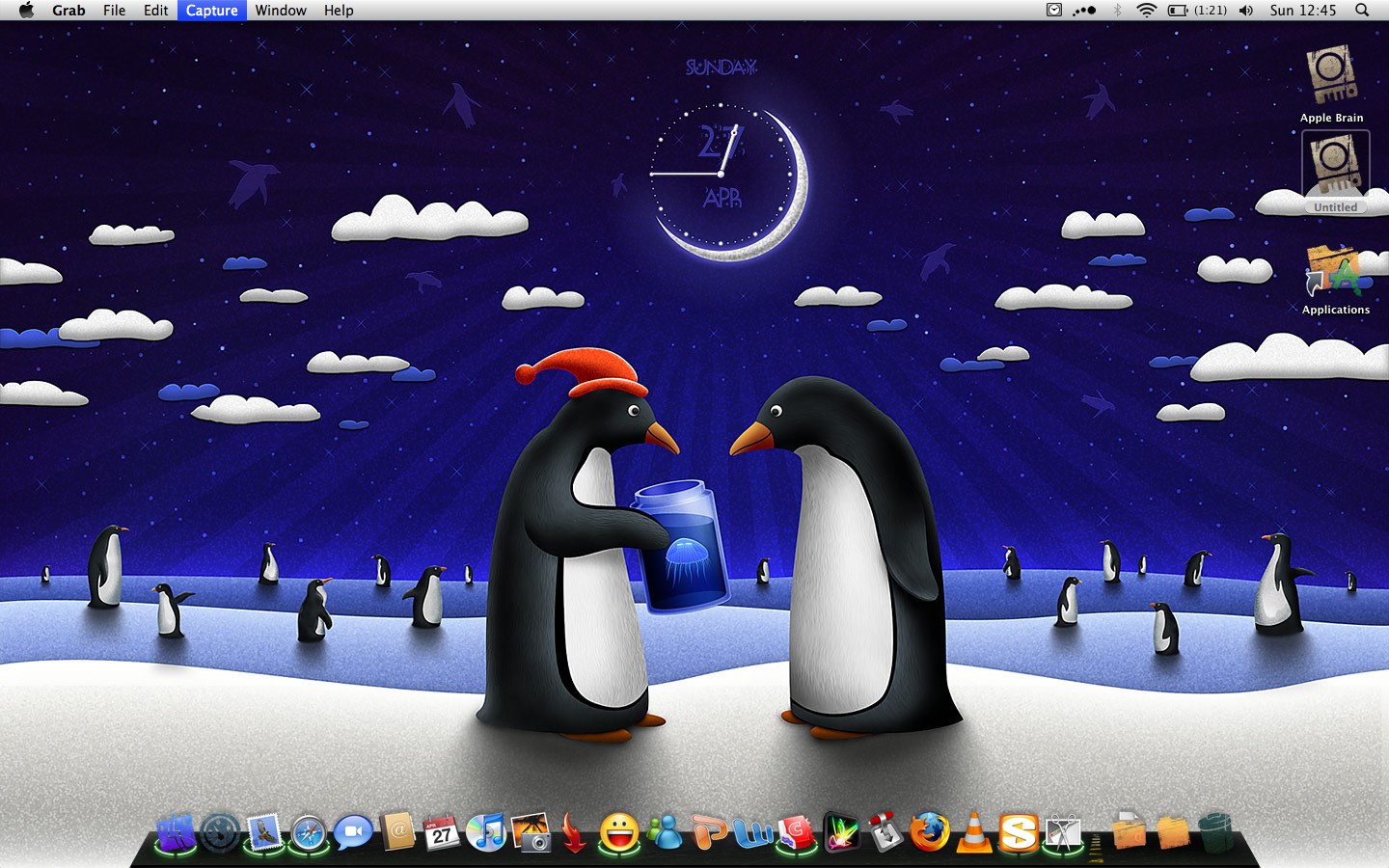Open Address Book in the dock
The width and height of the screenshot is (1389, 868).
pos(397,831)
